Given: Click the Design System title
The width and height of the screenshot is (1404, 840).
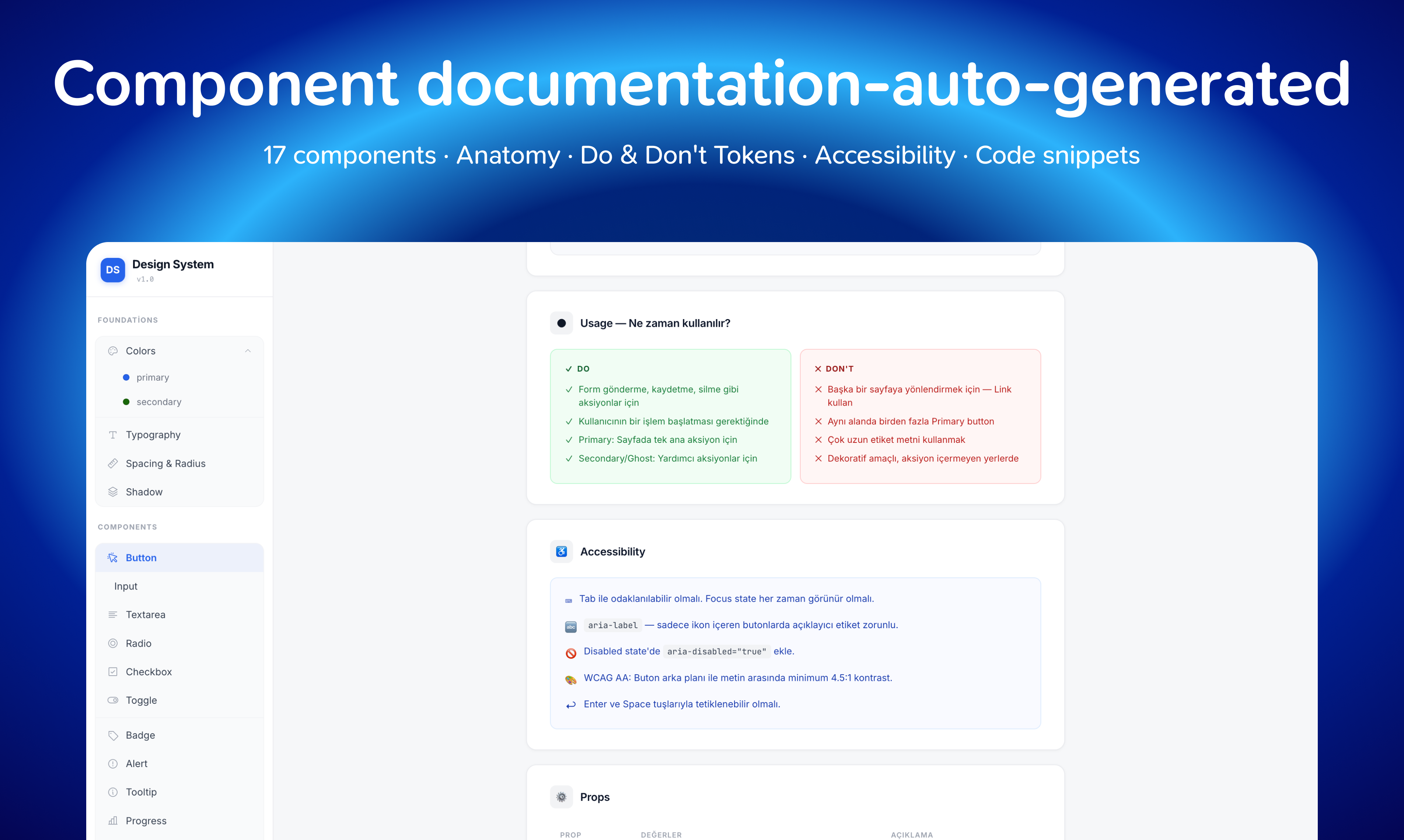Looking at the screenshot, I should coord(173,264).
